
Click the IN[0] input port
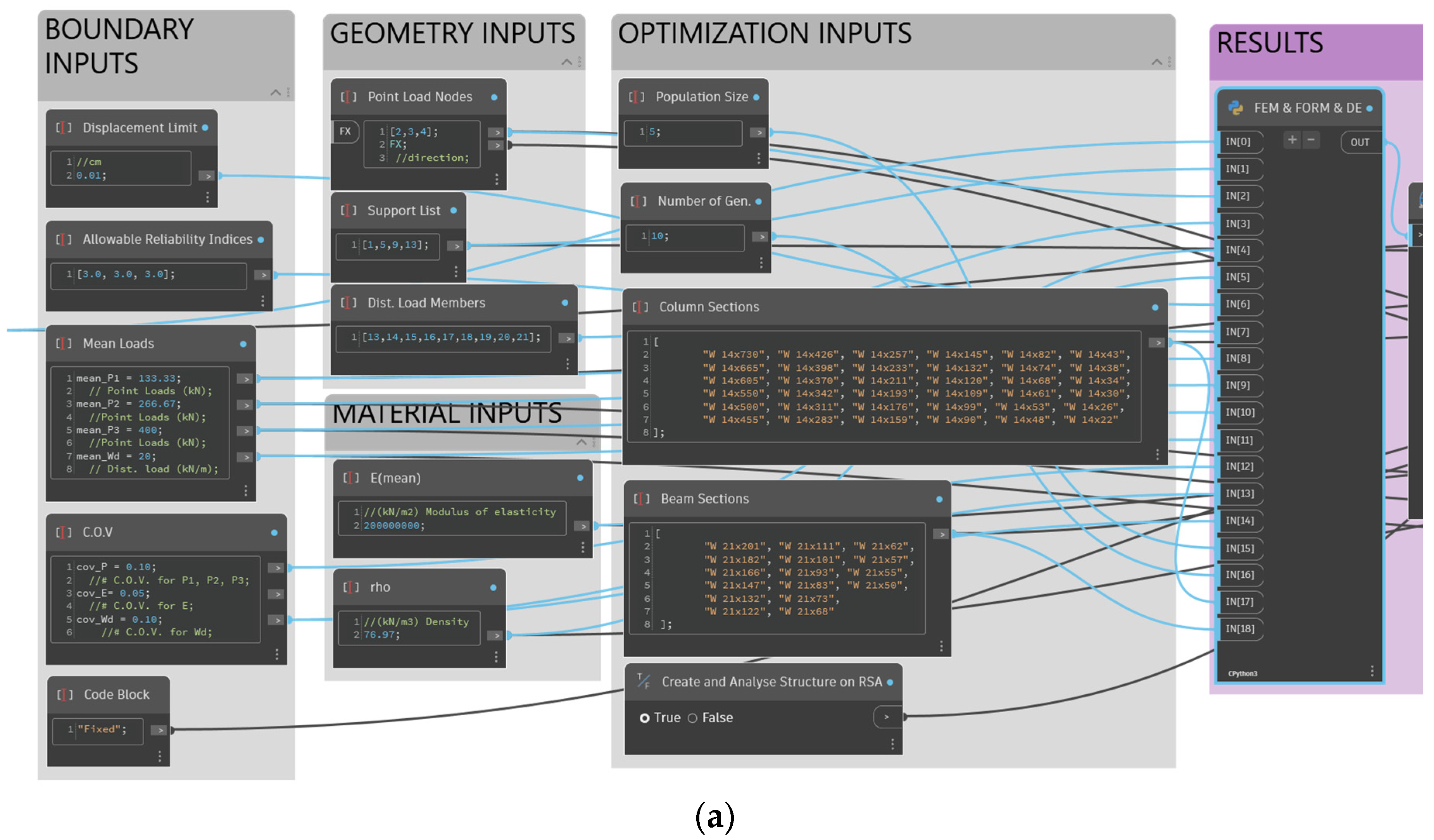pyautogui.click(x=1238, y=141)
